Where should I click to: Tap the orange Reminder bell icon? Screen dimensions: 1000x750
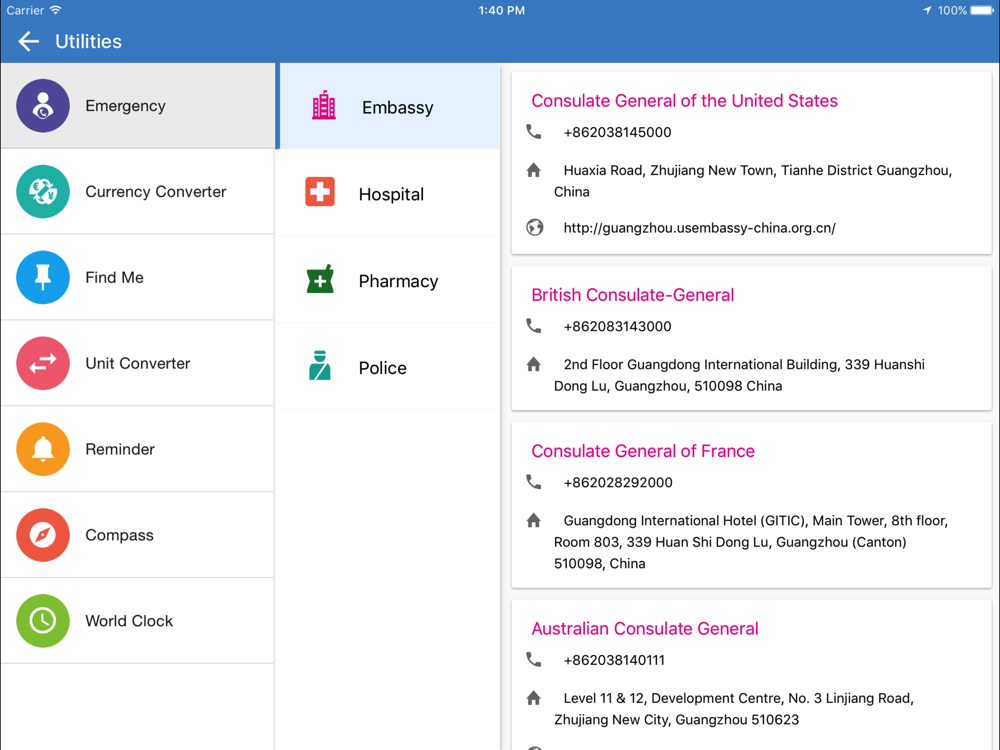point(43,449)
